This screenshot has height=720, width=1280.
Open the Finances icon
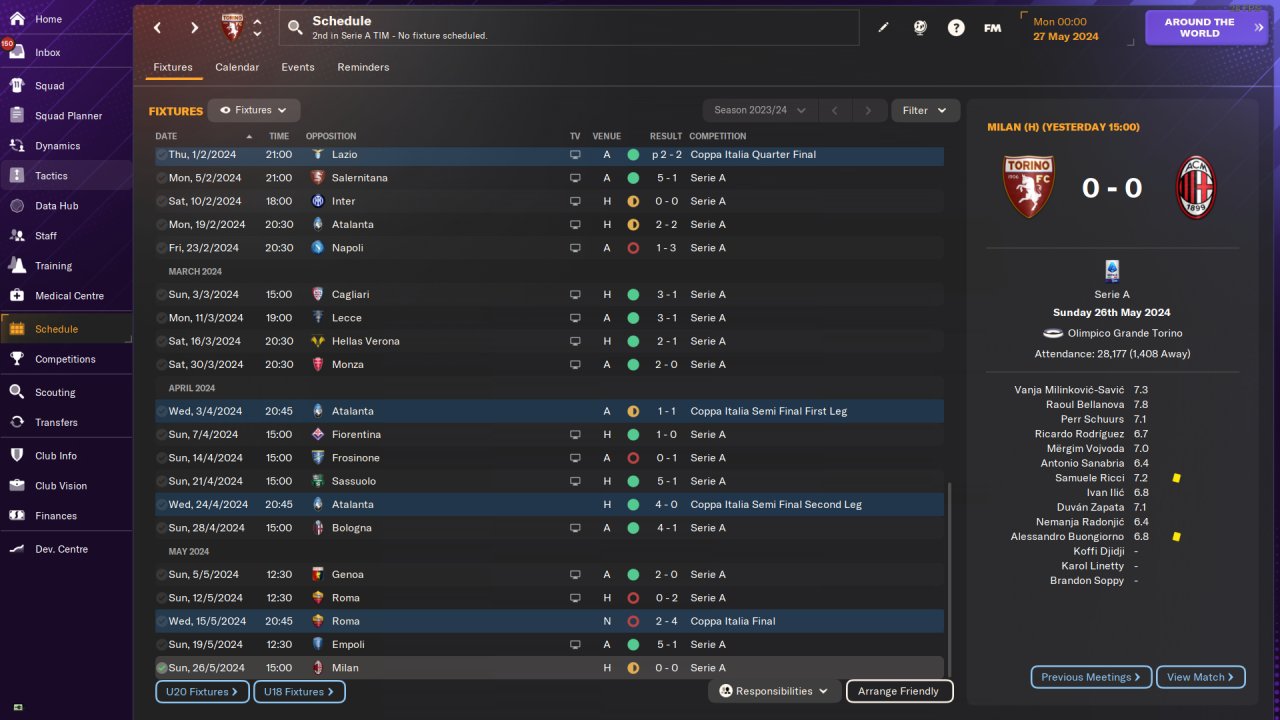coord(17,516)
